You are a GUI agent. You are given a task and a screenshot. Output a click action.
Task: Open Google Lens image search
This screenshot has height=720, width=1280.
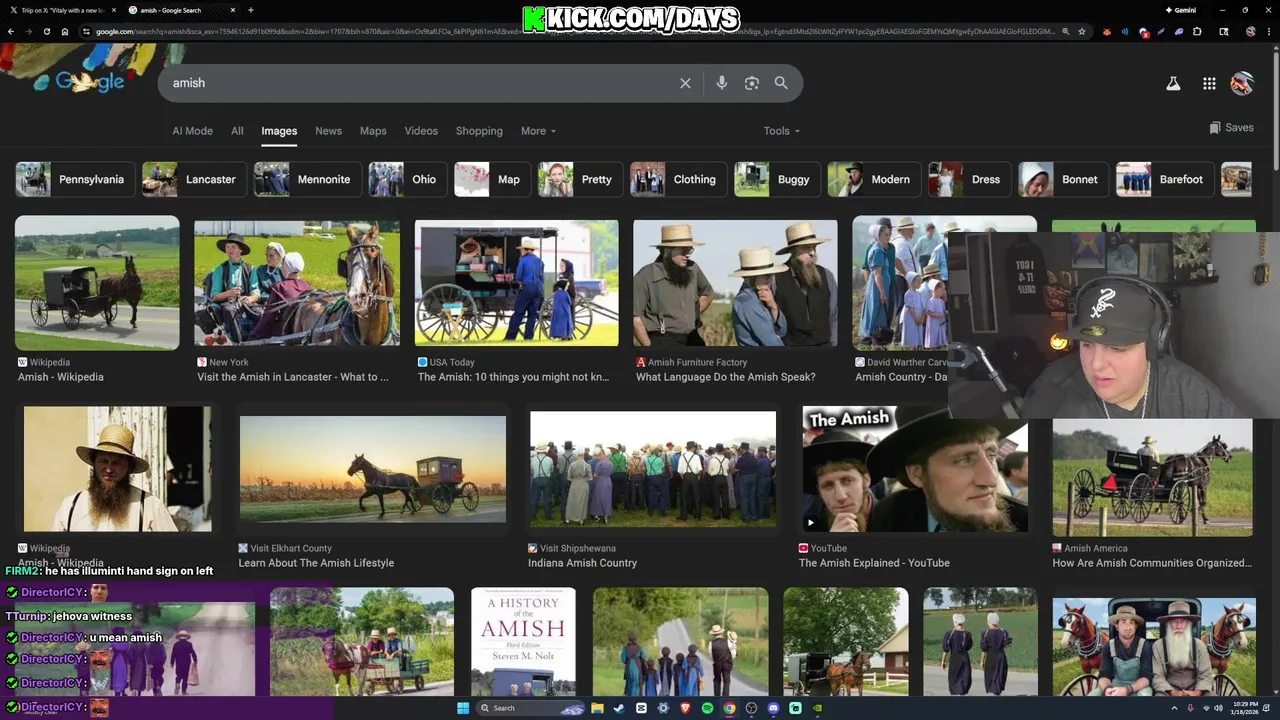[752, 83]
